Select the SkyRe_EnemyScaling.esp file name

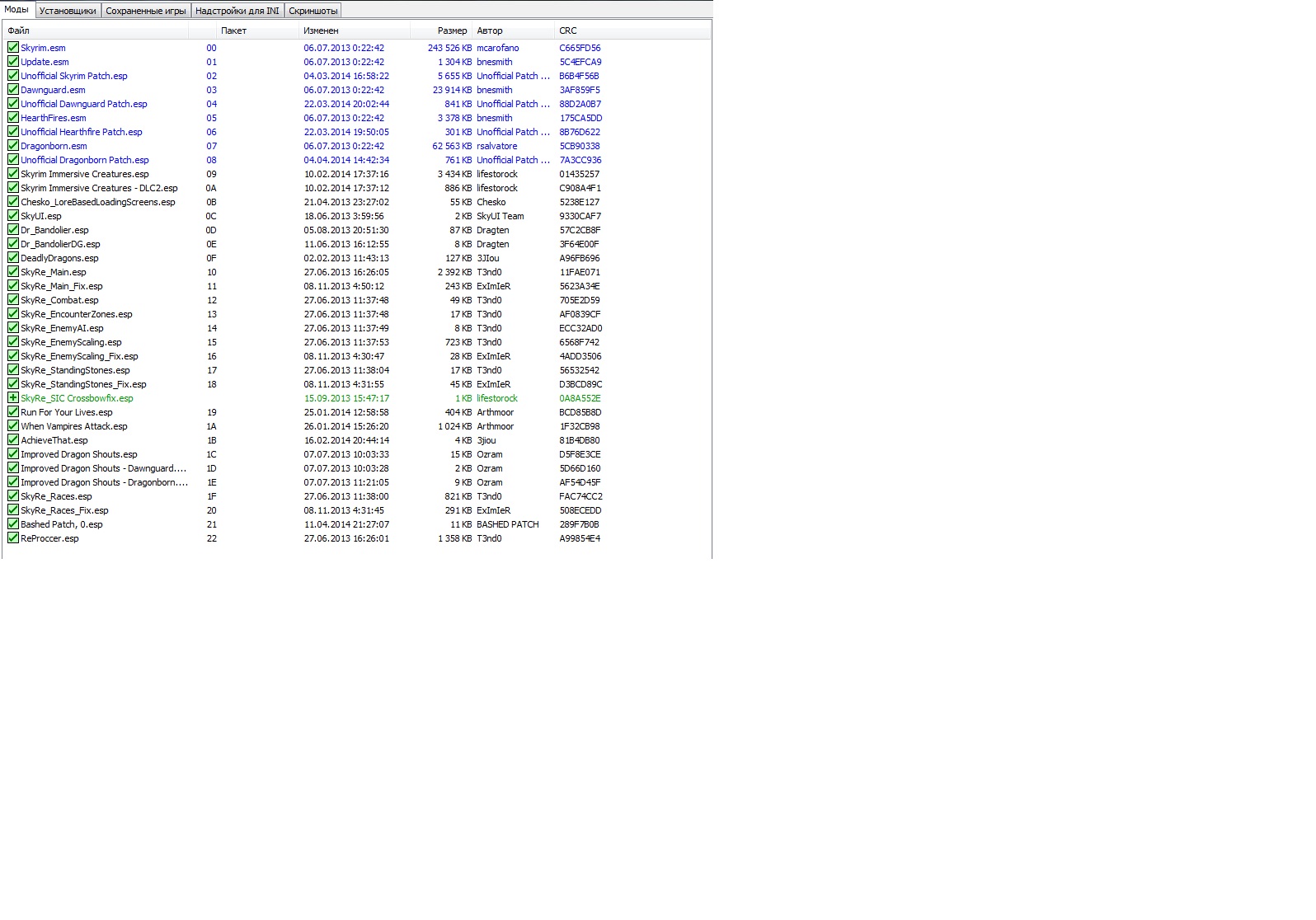point(71,342)
